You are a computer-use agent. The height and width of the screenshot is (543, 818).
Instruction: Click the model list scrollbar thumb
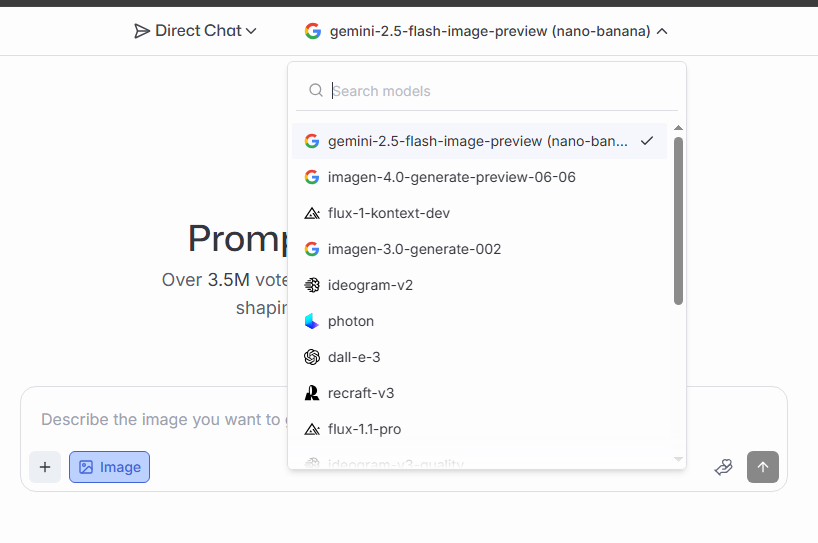point(678,221)
